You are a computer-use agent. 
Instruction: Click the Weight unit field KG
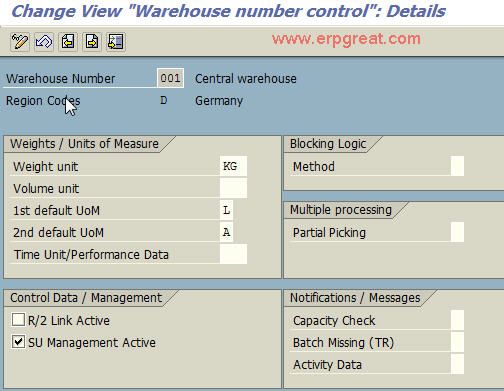tap(233, 166)
